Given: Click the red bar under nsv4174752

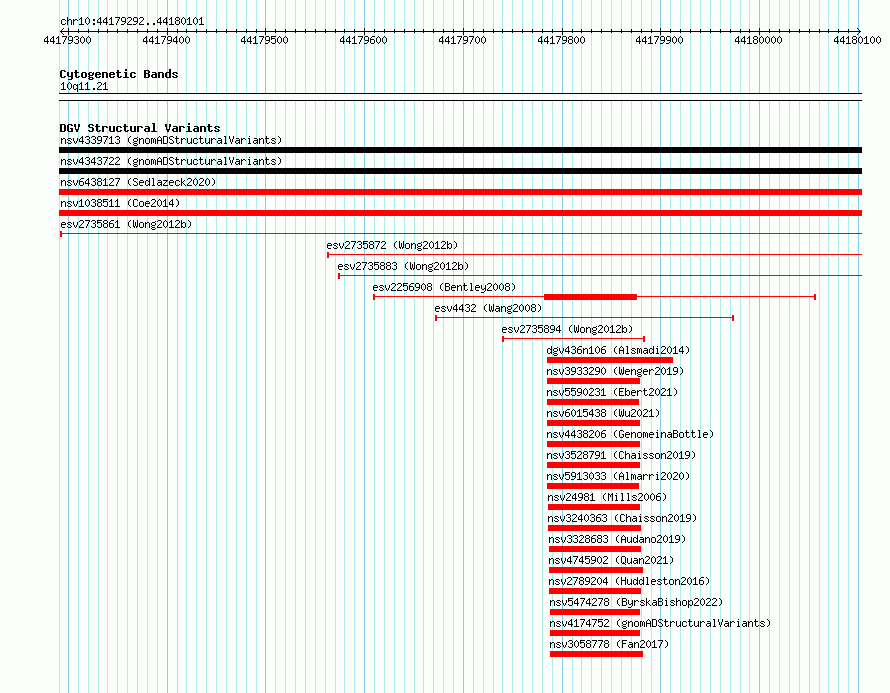Looking at the screenshot, I should click(x=595, y=633).
